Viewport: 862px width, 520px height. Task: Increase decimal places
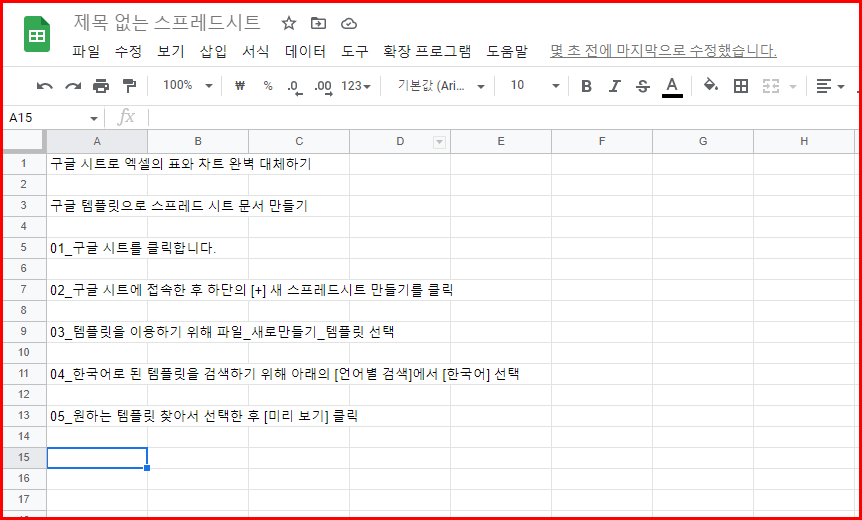click(x=323, y=87)
